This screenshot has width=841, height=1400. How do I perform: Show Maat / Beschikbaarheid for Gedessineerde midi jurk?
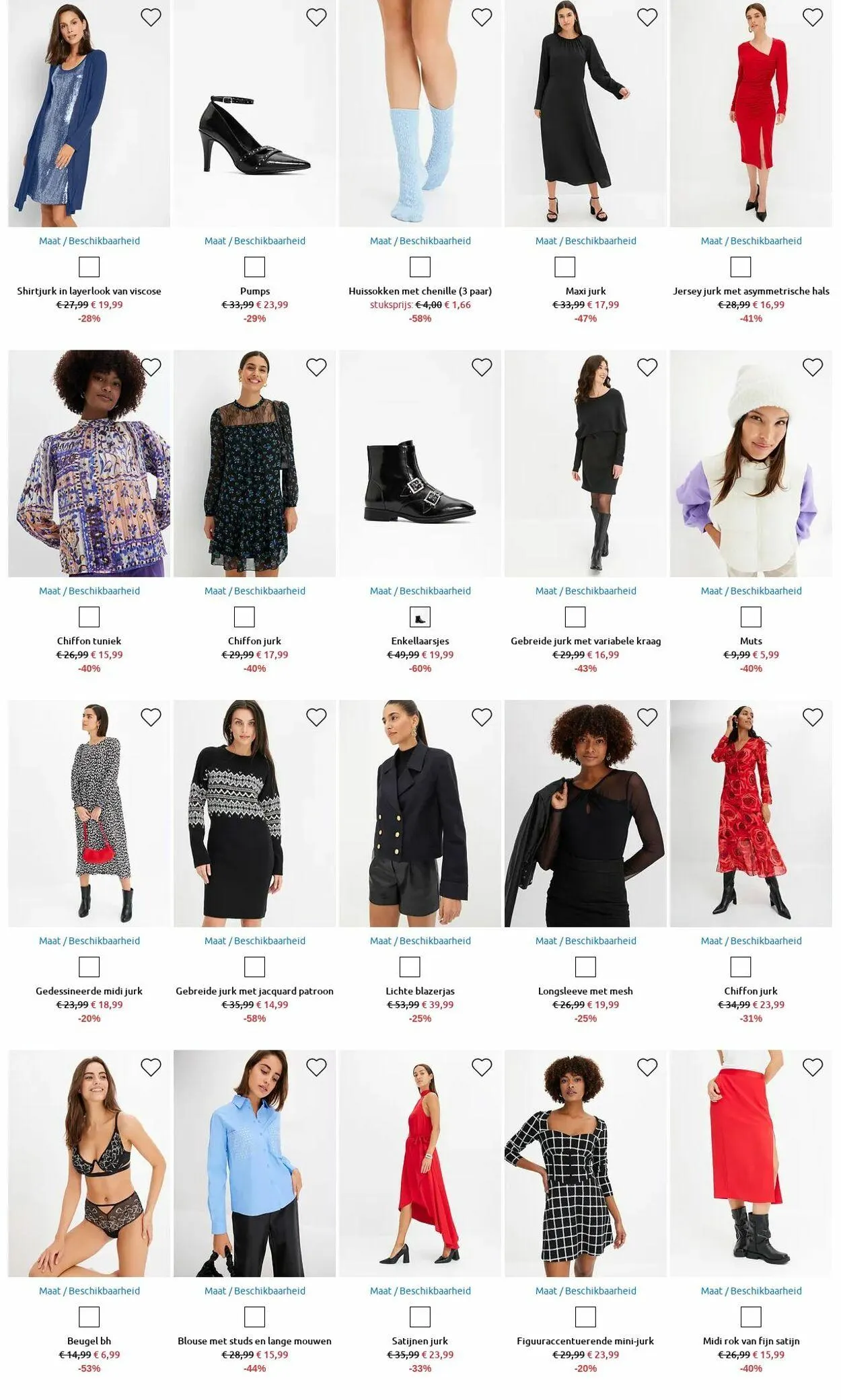click(89, 941)
